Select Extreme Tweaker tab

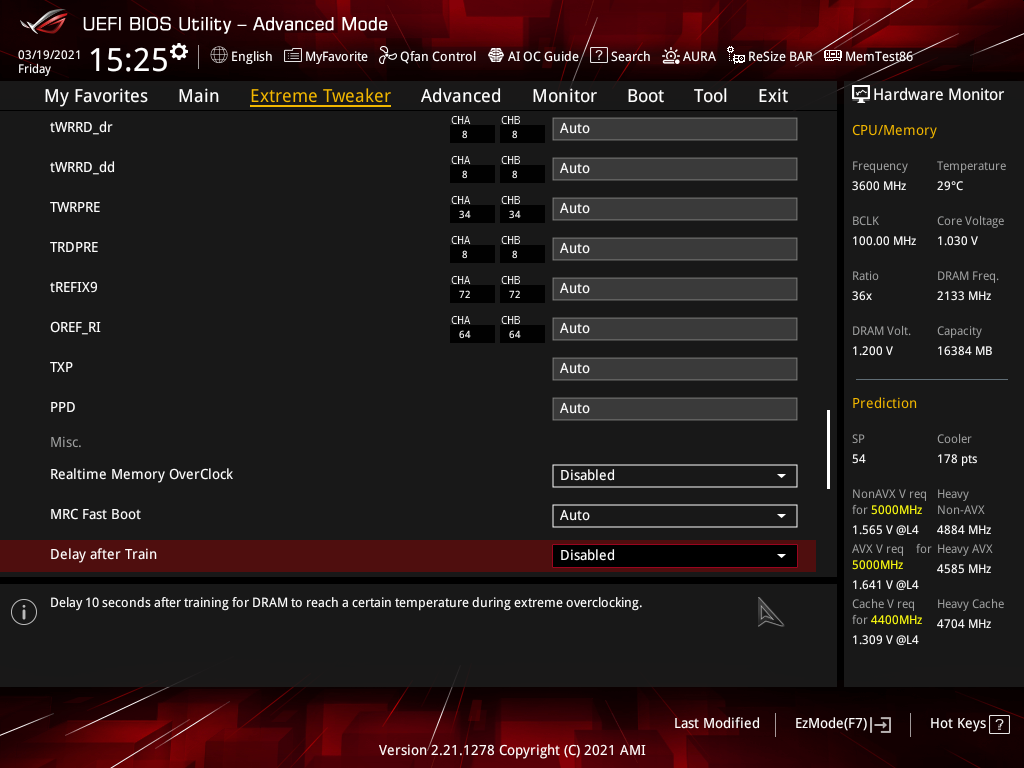321,96
